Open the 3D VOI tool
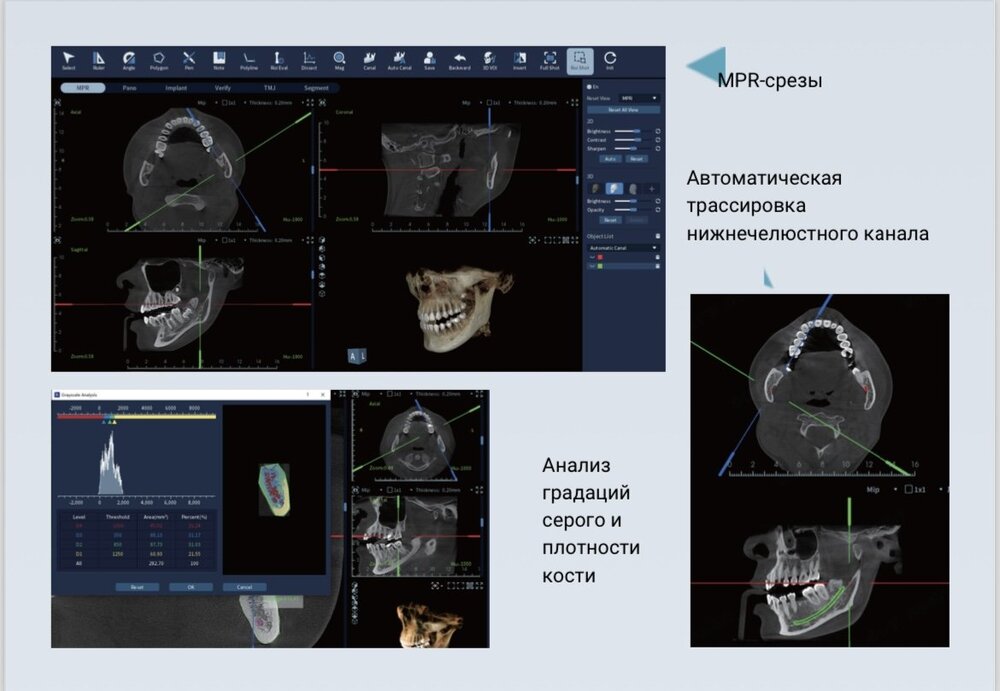 [x=489, y=61]
